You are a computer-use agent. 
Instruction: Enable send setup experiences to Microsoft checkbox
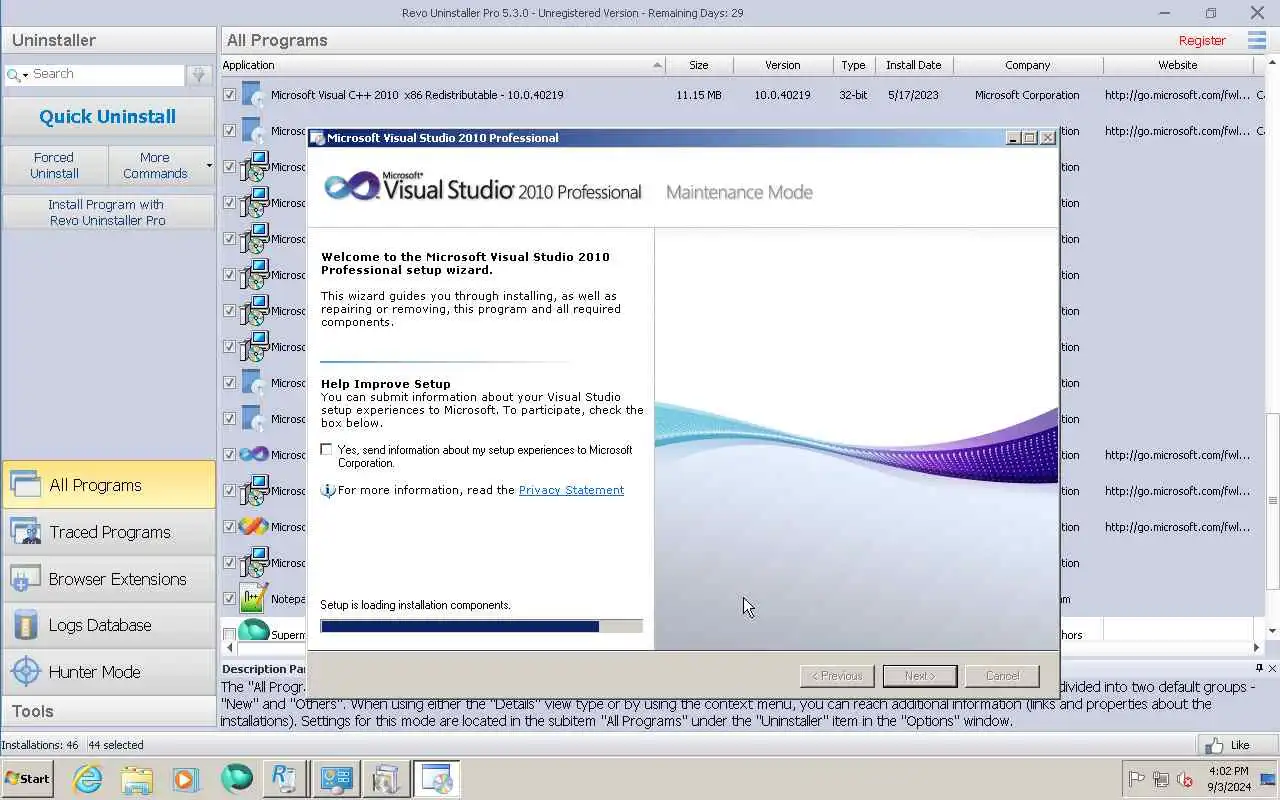pos(326,450)
